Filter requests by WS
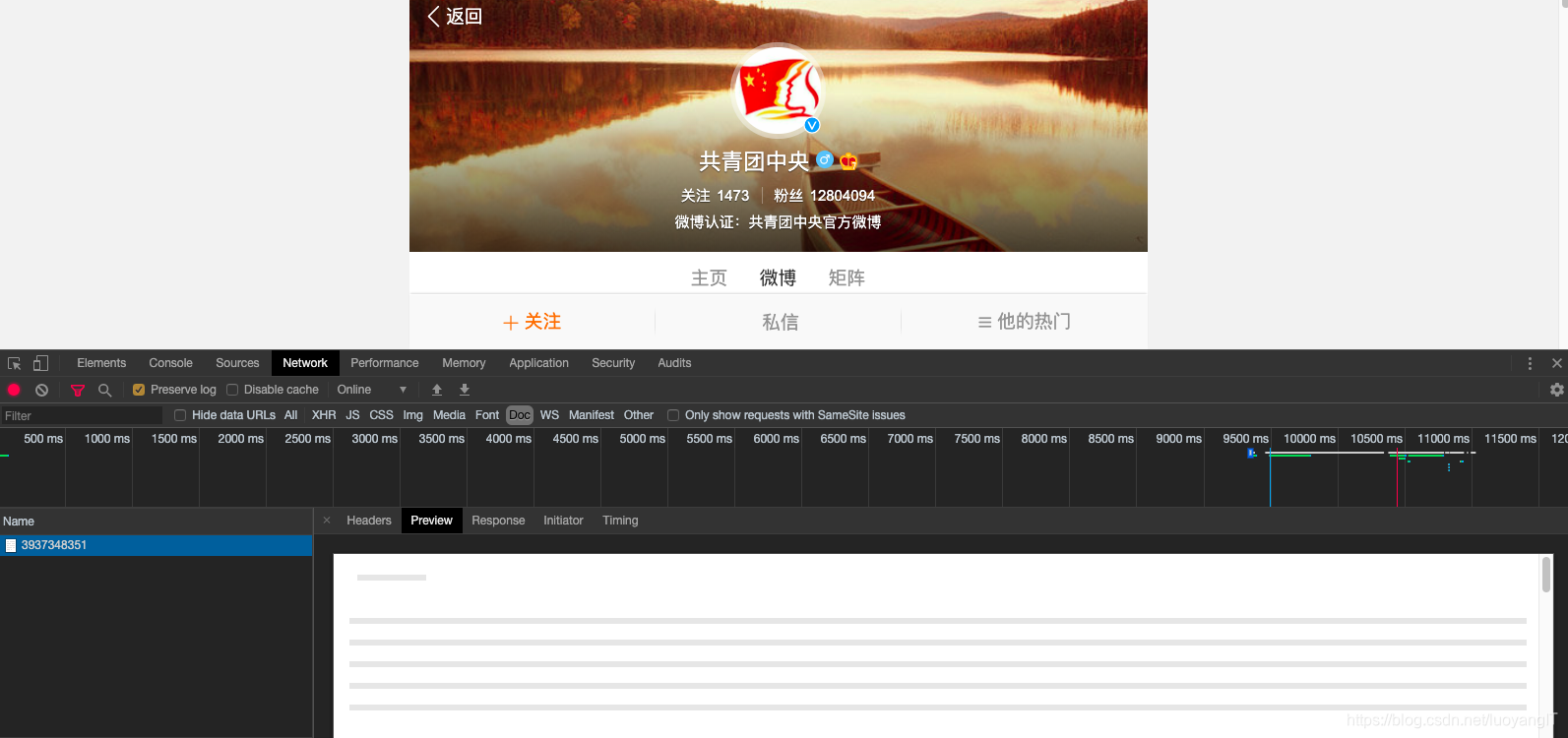This screenshot has width=1568, height=738. click(549, 415)
